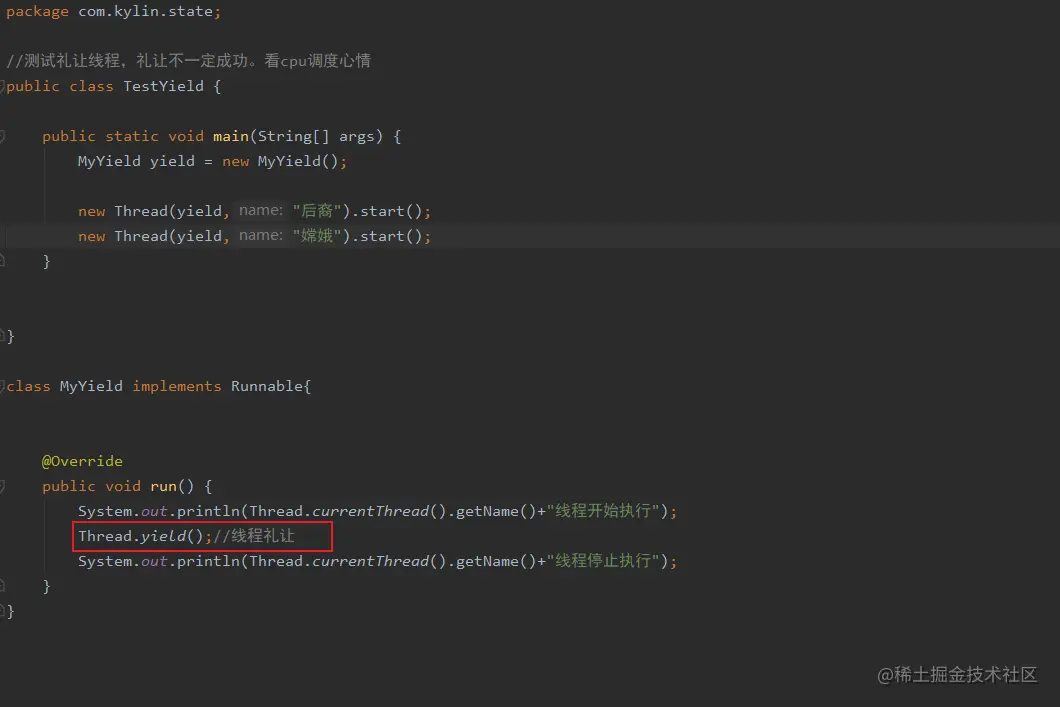Collapse the TestYield class fold marker
The width and height of the screenshot is (1060, 707).
click(2, 87)
